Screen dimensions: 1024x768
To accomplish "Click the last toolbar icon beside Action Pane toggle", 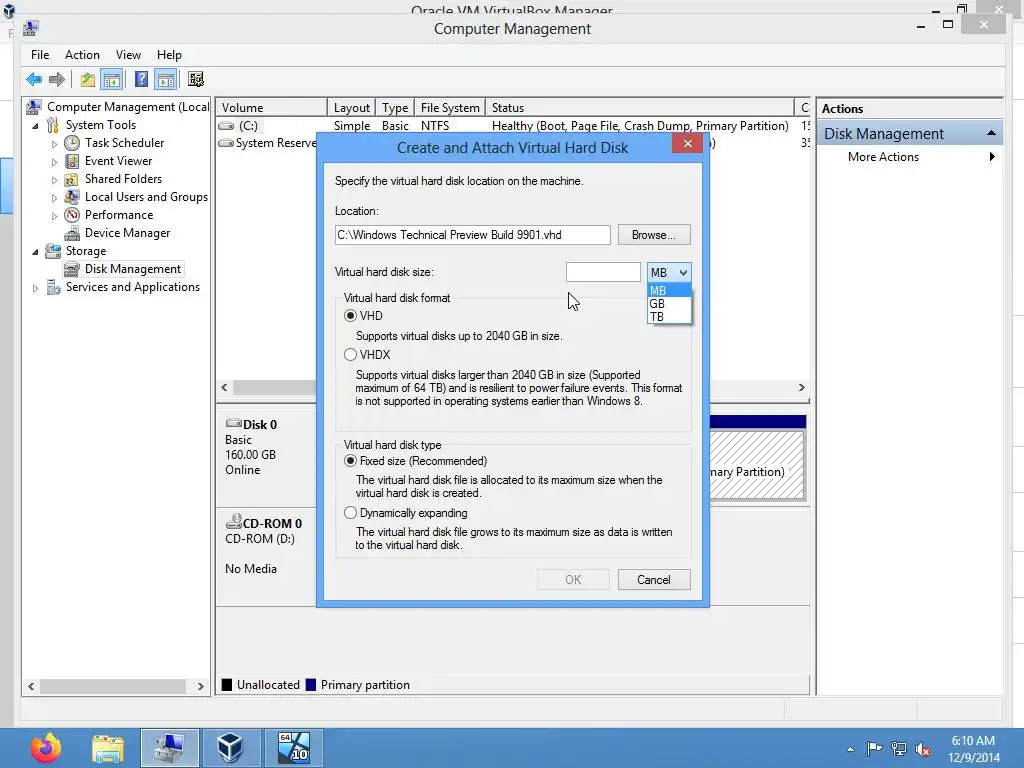I will click(x=196, y=80).
